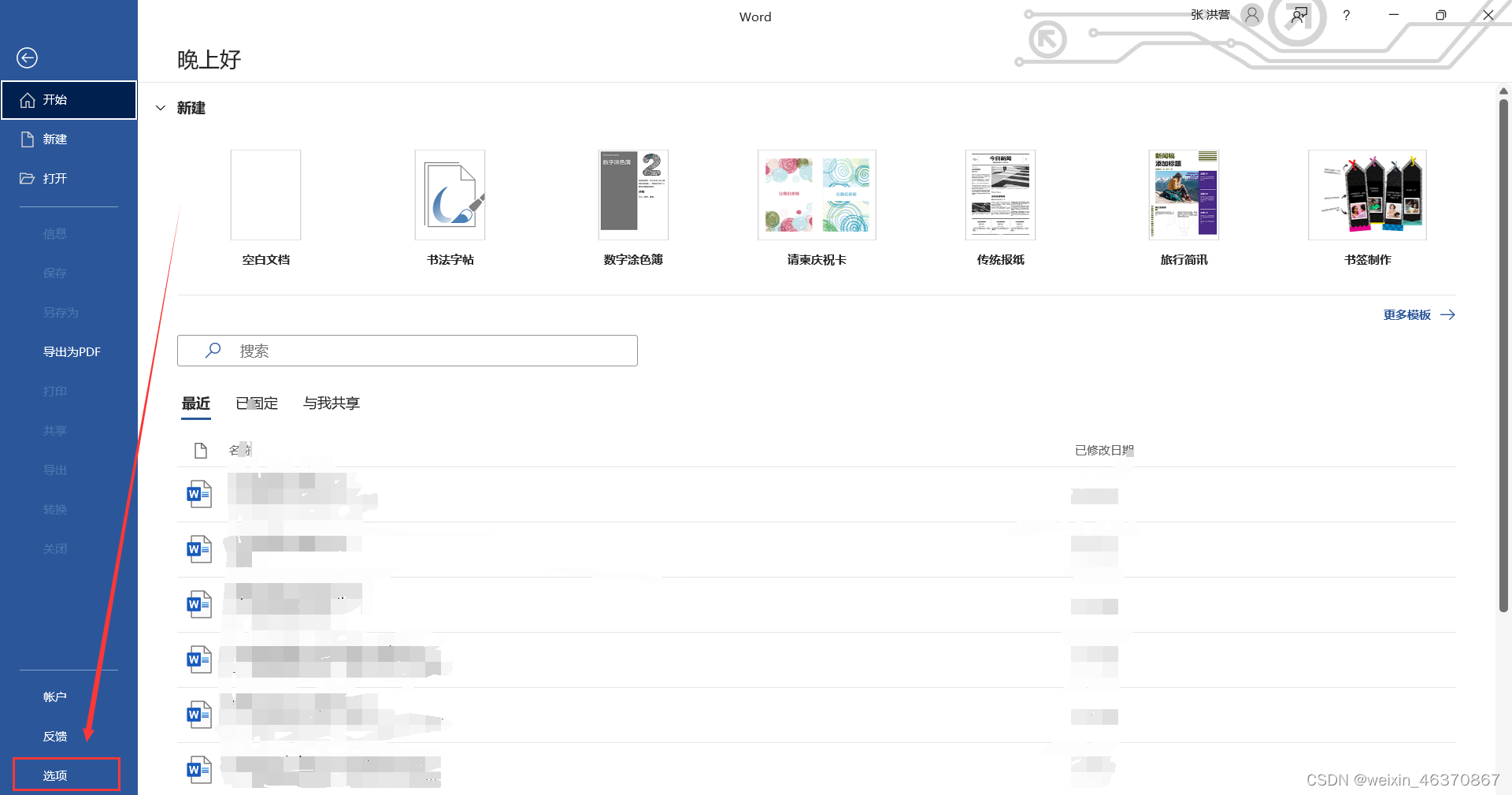Switch to the 已固定 tab

(x=257, y=403)
